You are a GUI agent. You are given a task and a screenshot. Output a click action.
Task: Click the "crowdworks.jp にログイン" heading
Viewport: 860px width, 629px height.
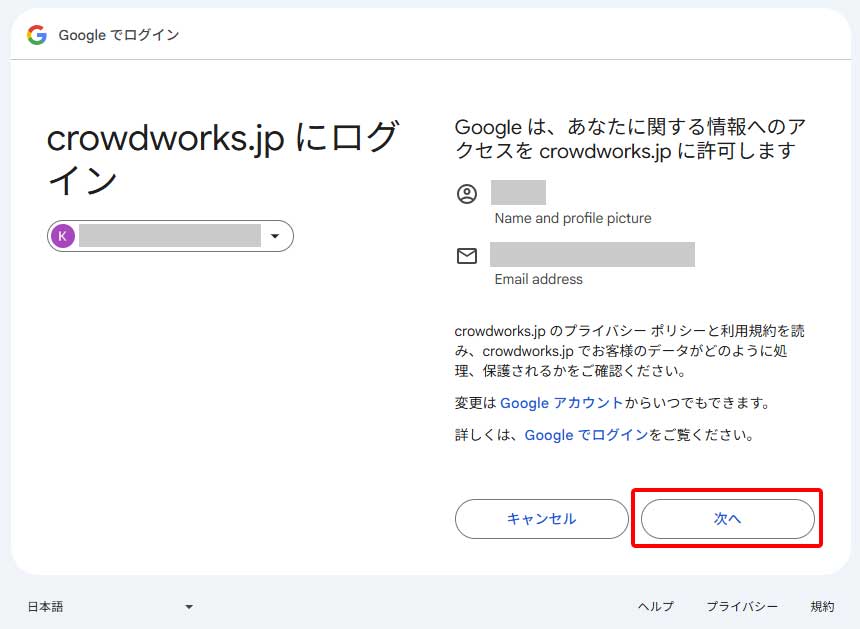tap(223, 159)
